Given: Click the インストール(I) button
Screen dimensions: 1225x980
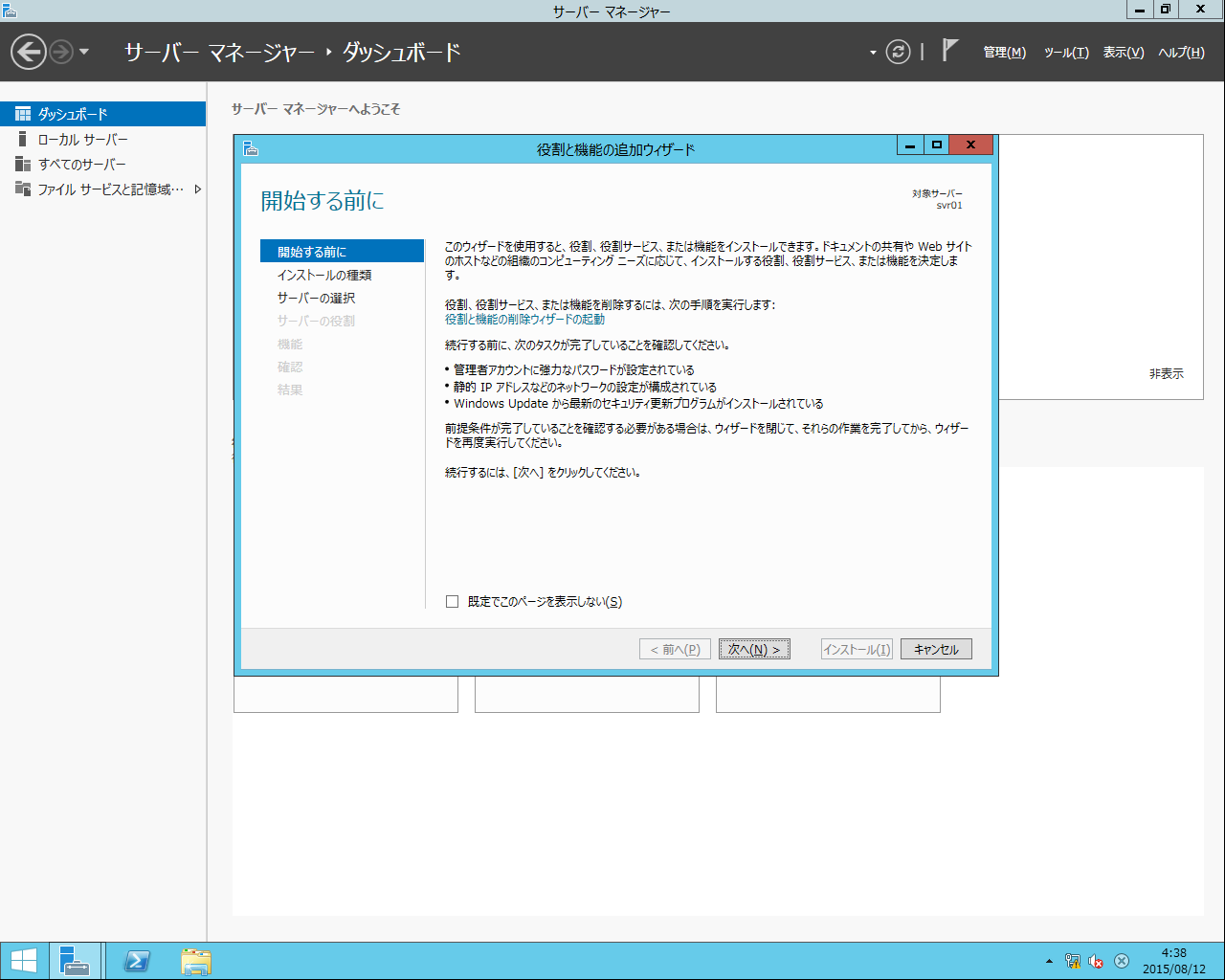Looking at the screenshot, I should pyautogui.click(x=857, y=649).
